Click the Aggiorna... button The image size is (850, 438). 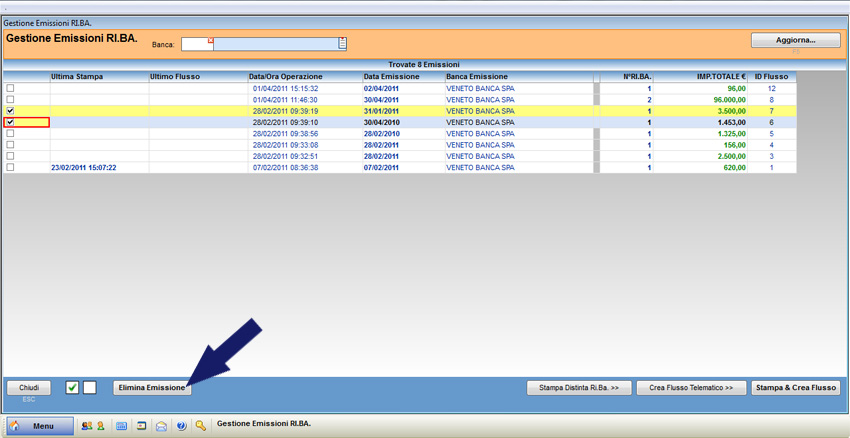click(795, 41)
